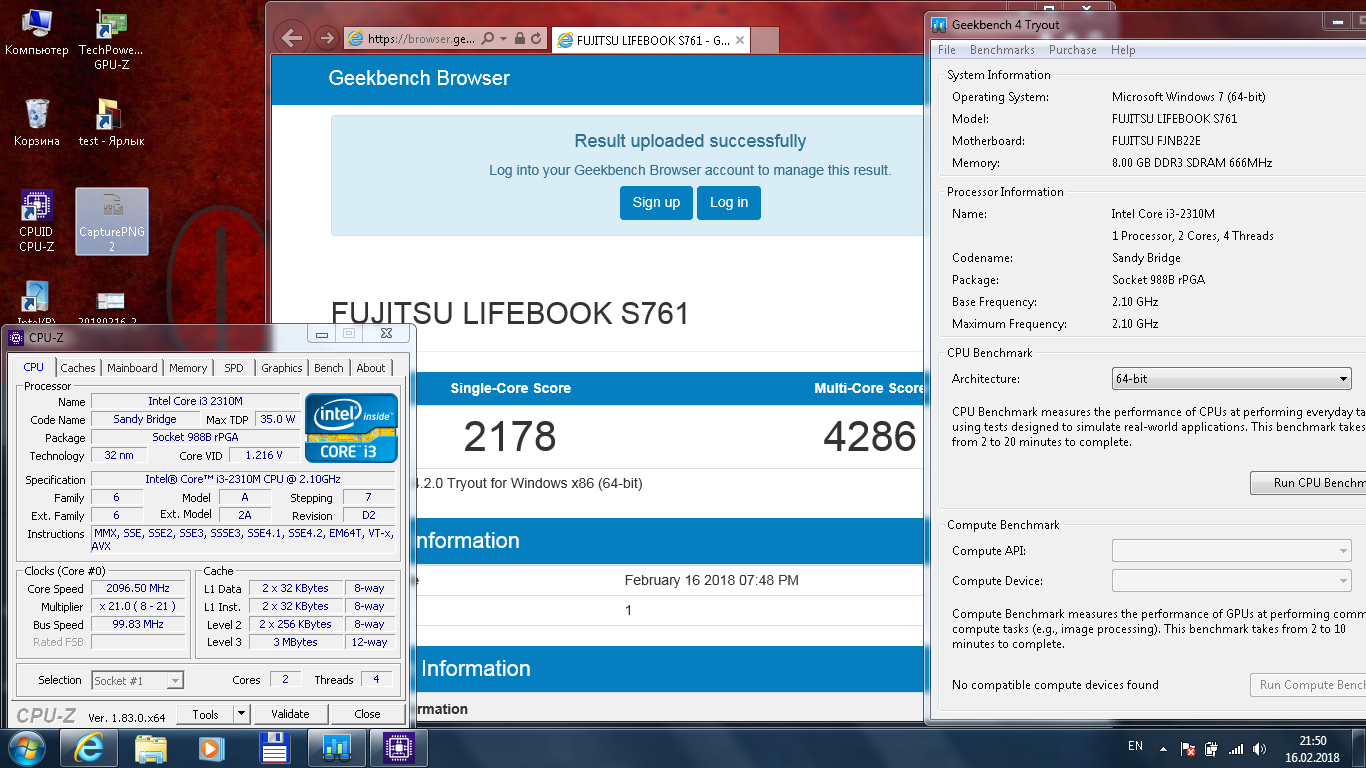Screen dimensions: 1366x768
Task: Open the Socket #1 selection dropdown
Action: coord(137,680)
